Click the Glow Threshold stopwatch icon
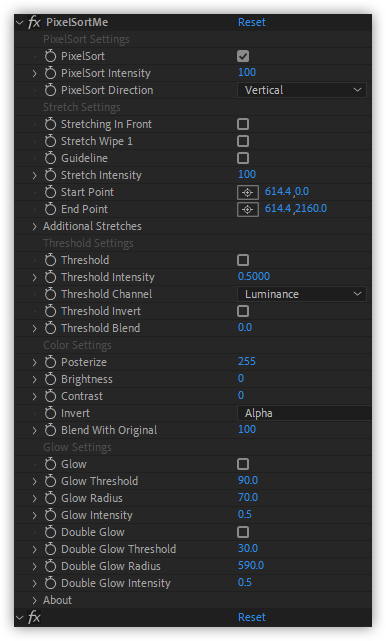This screenshot has width=386, height=641. [50, 481]
